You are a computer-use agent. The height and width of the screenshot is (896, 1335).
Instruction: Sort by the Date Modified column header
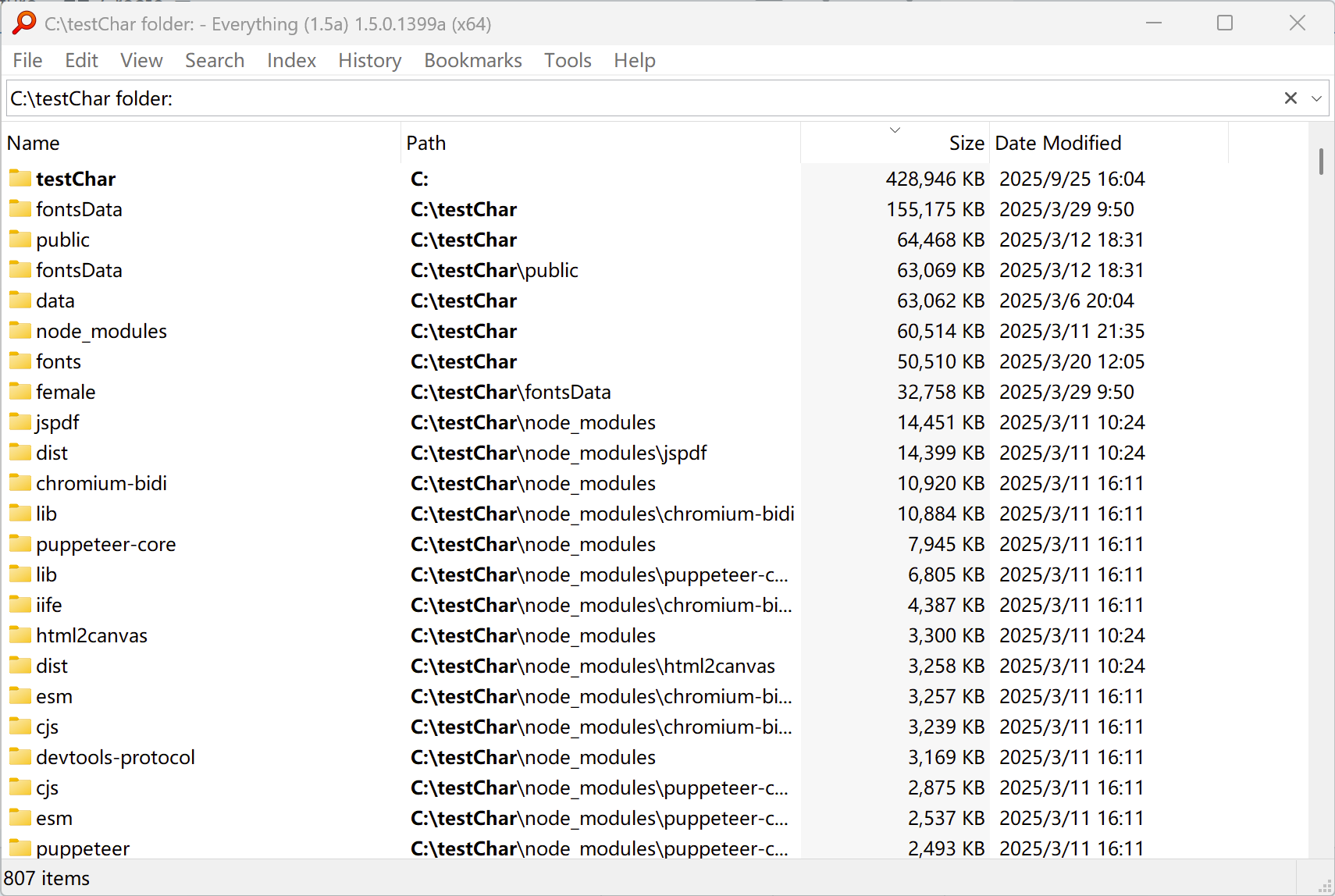click(1109, 143)
